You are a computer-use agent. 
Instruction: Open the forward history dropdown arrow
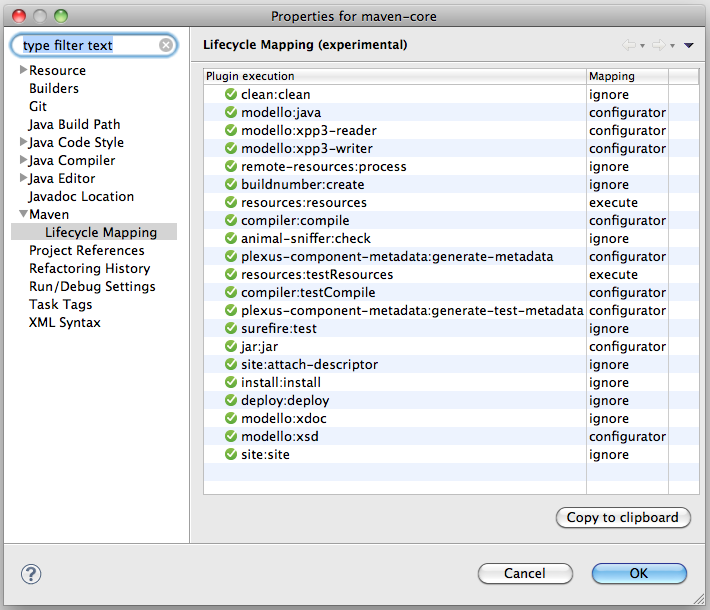point(672,46)
